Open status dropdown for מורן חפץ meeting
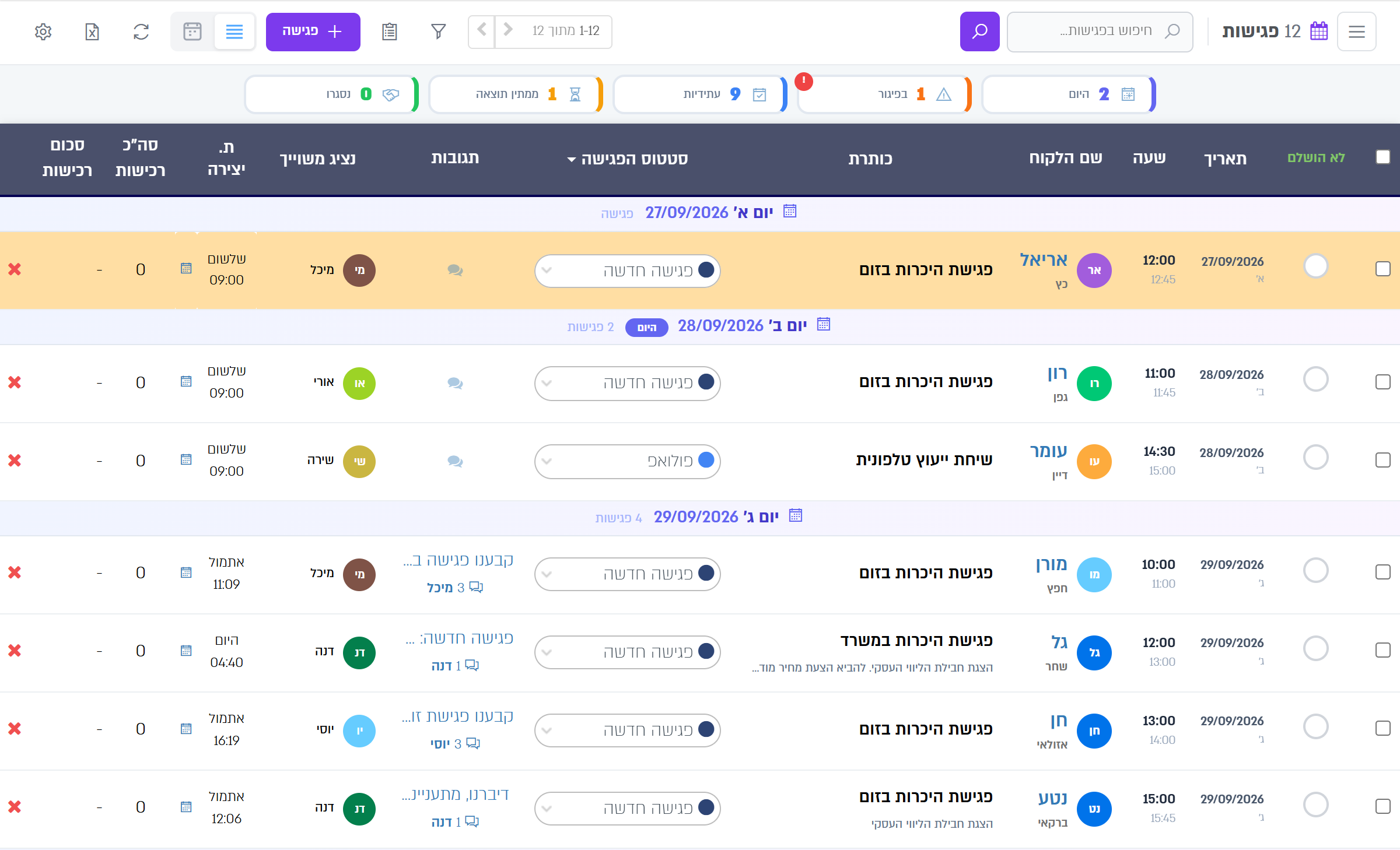Viewport: 1400px width, 850px height. click(628, 574)
